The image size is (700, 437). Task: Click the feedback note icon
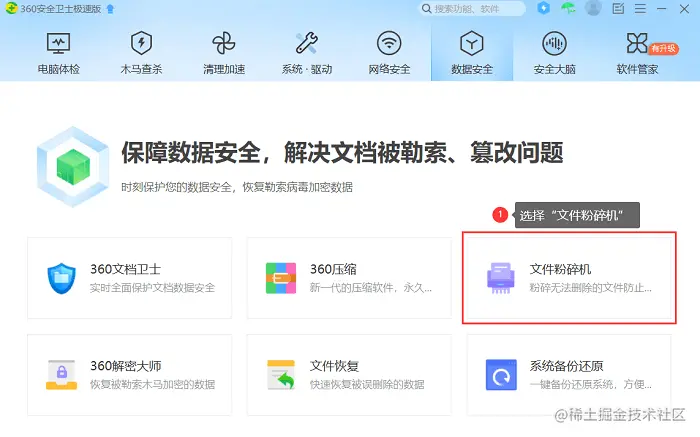pos(618,8)
